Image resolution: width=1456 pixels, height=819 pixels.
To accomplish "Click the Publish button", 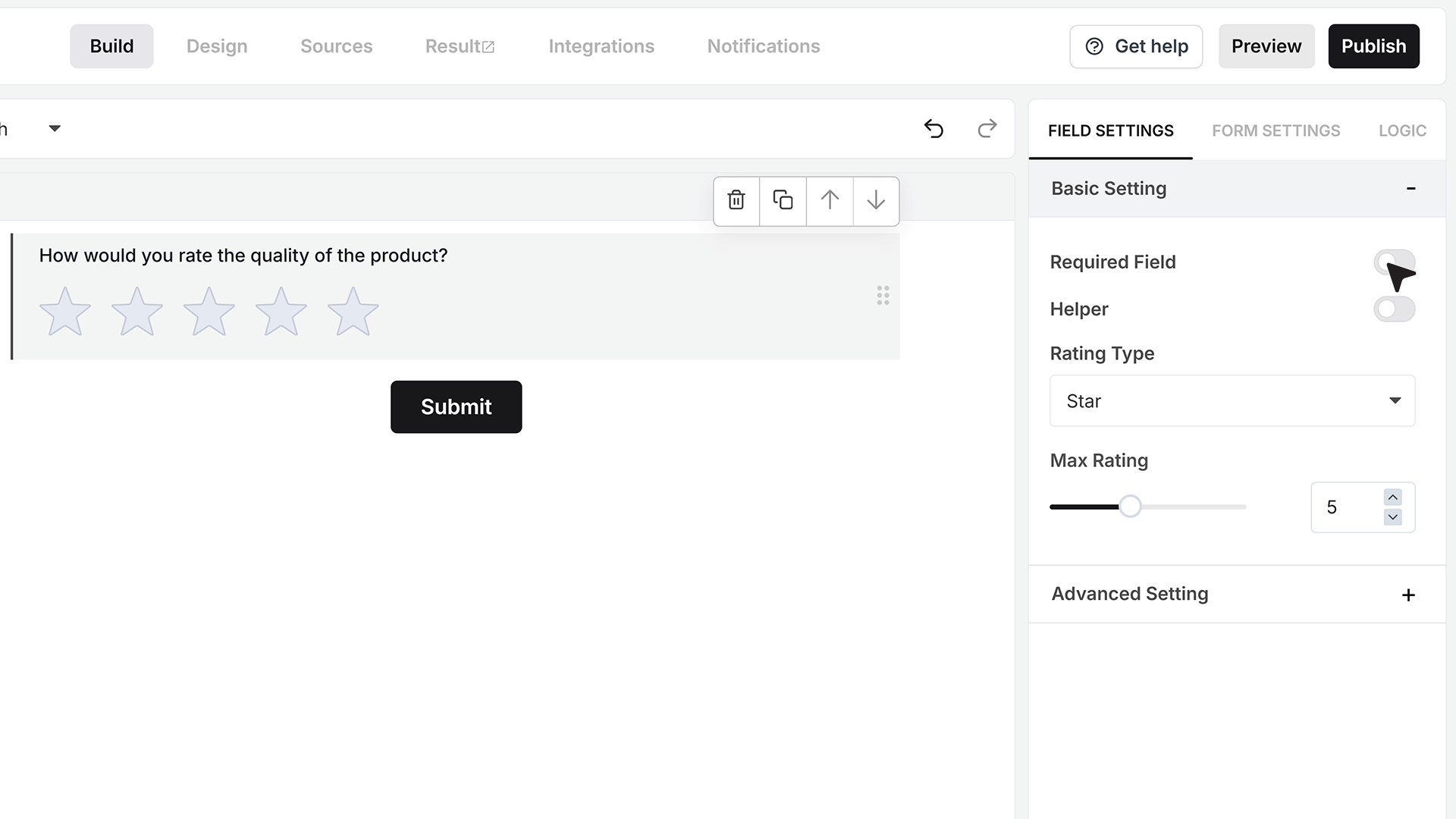I will (1373, 46).
